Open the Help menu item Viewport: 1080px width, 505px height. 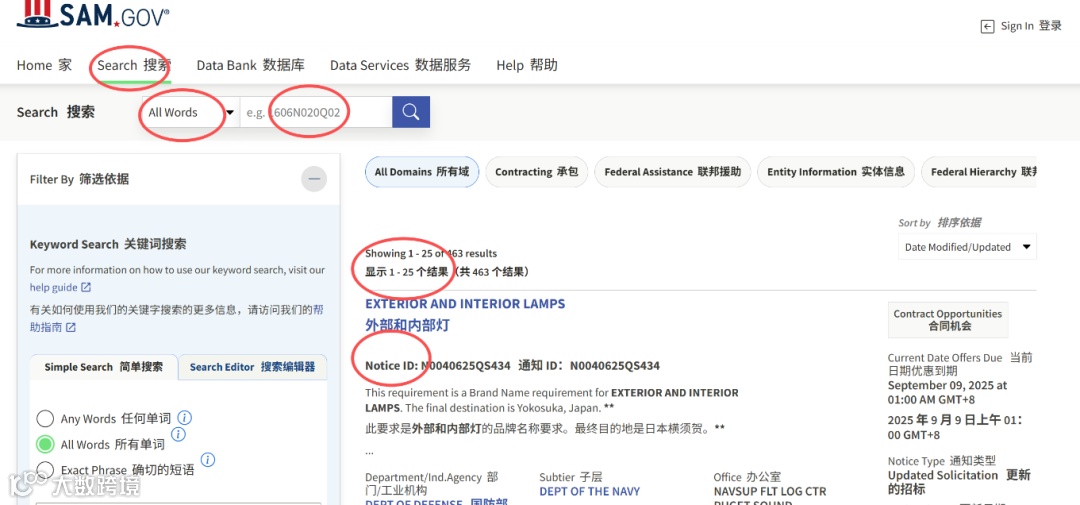click(527, 65)
